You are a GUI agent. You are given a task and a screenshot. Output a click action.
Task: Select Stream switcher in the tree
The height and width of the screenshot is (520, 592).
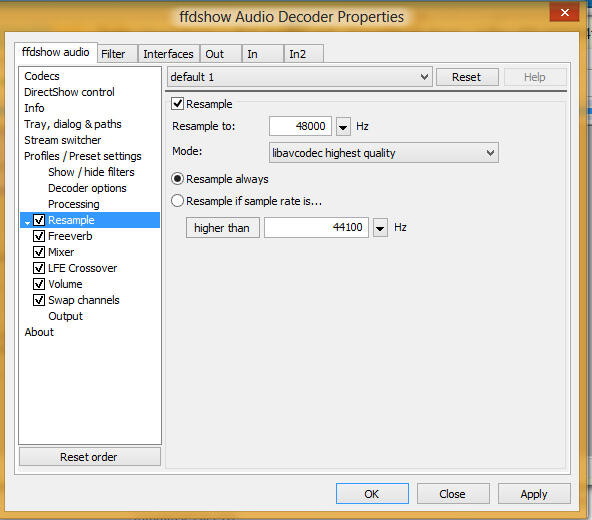coord(62,140)
